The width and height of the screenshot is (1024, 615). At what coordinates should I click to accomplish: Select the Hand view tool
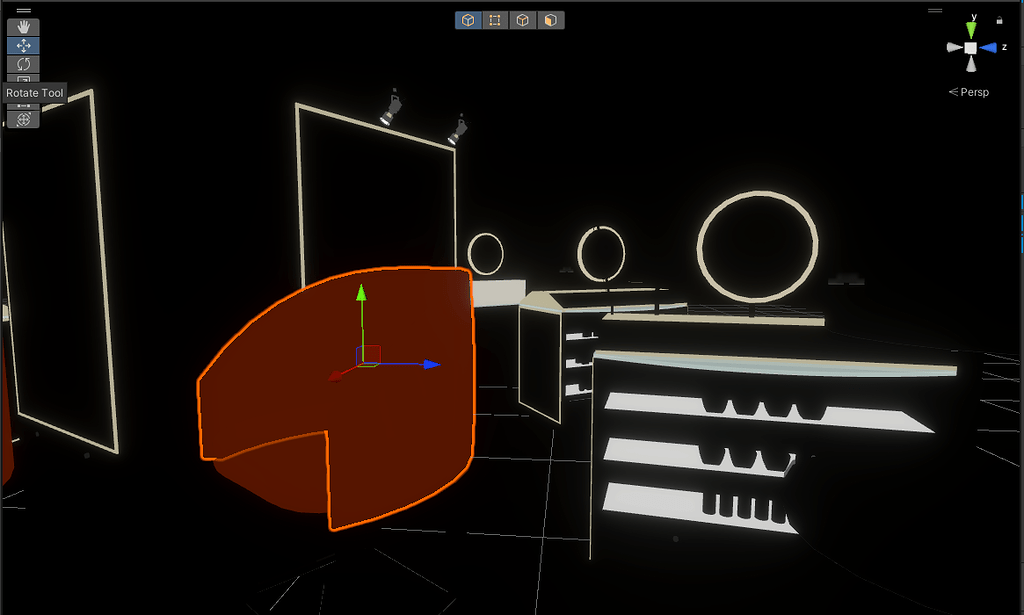(23, 26)
